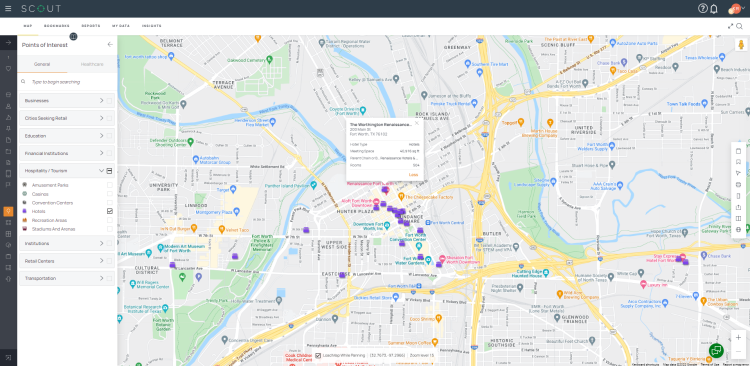Check the Amusement Parks checkbox
The image size is (750, 366).
[x=110, y=185]
